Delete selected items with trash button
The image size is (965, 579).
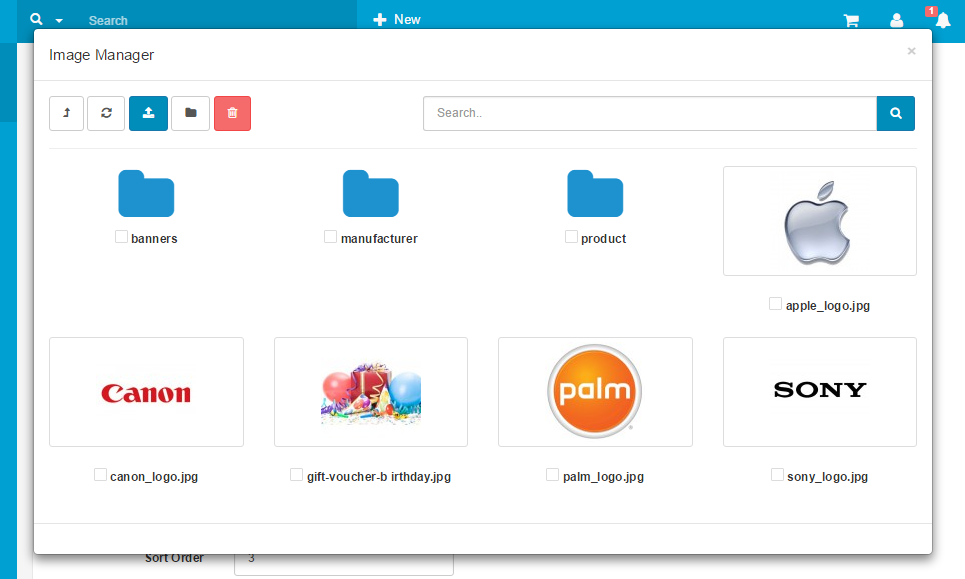pyautogui.click(x=232, y=113)
